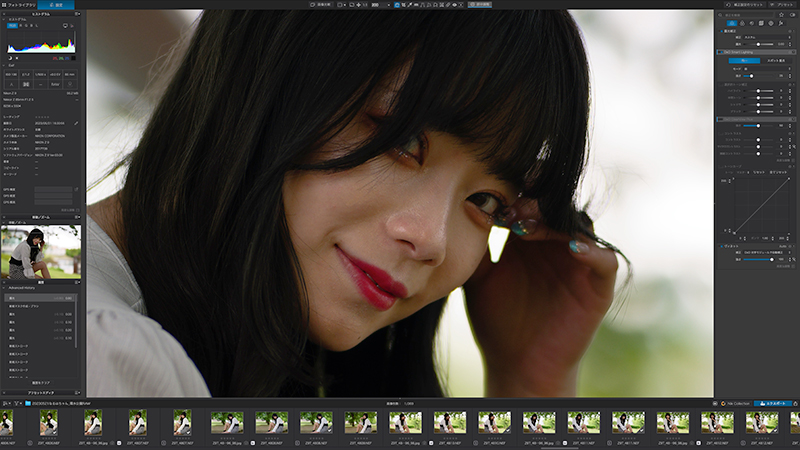Select the RGB histogram channel button

coord(12,26)
